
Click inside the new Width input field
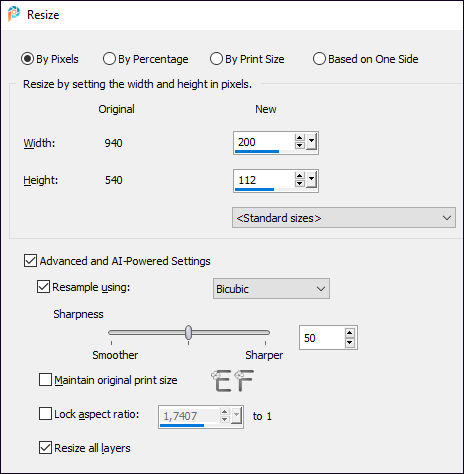coord(264,142)
